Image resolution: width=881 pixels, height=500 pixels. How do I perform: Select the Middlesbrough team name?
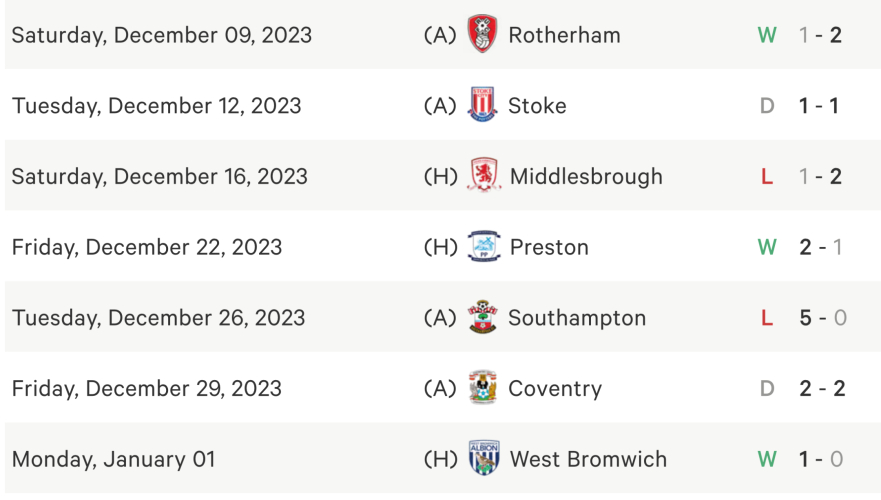pos(586,177)
